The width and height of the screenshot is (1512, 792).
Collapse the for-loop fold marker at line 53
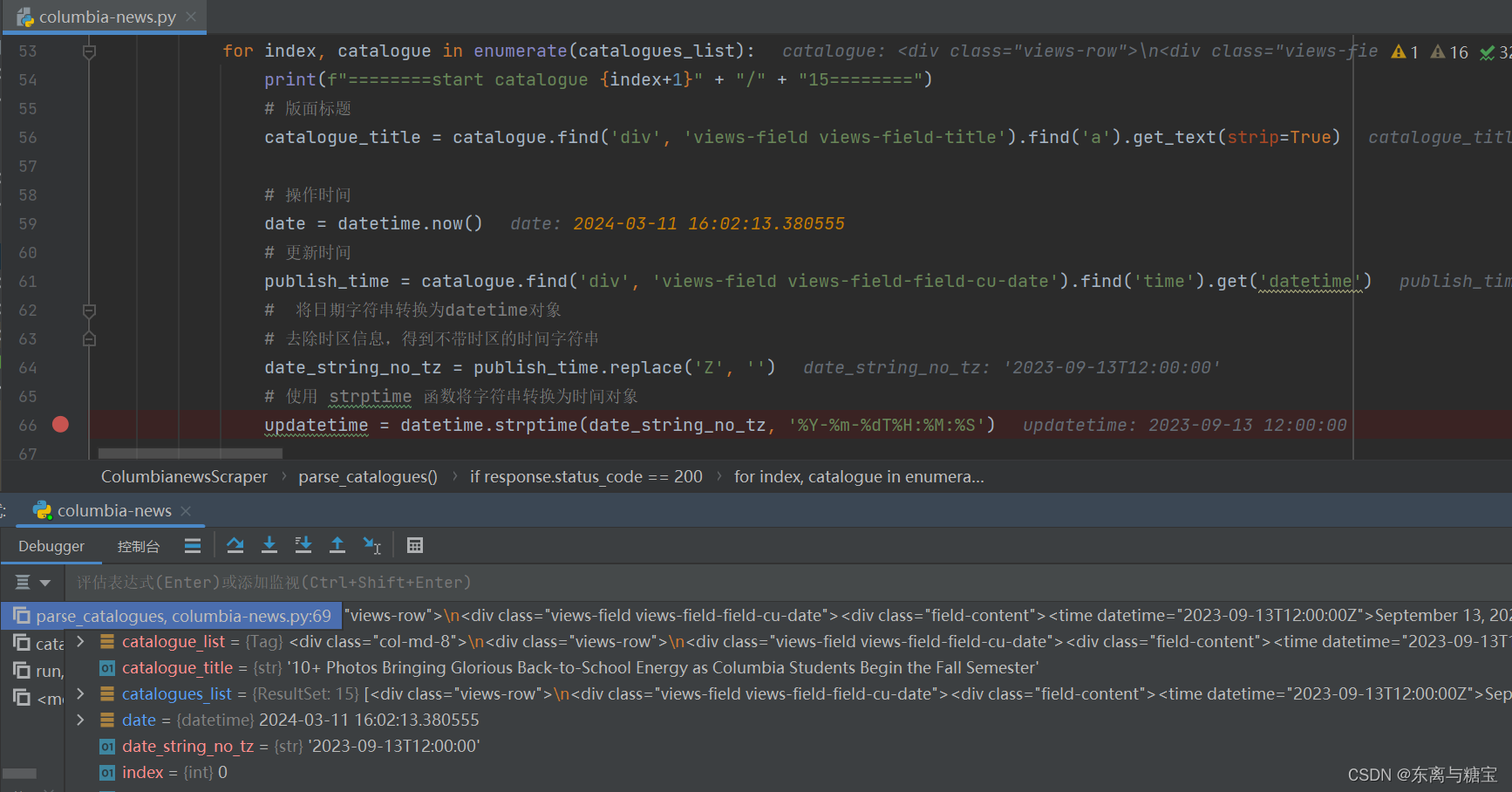(x=89, y=51)
